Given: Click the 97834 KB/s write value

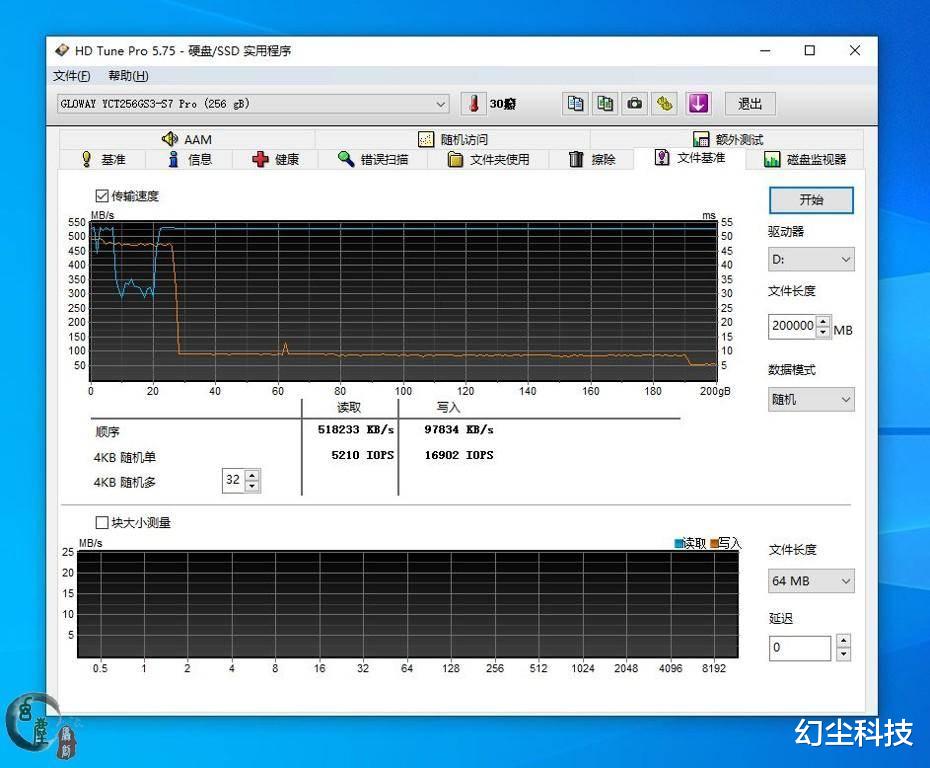Looking at the screenshot, I should (x=458, y=429).
